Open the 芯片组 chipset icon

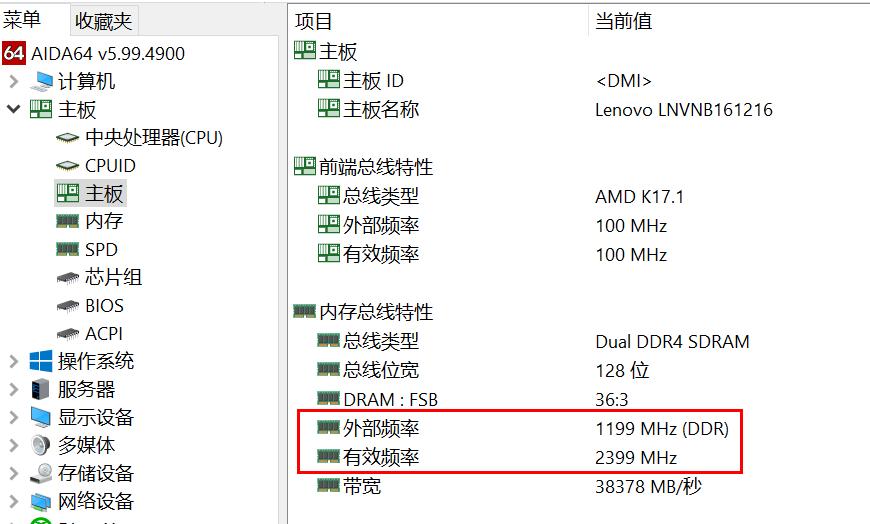coord(68,278)
